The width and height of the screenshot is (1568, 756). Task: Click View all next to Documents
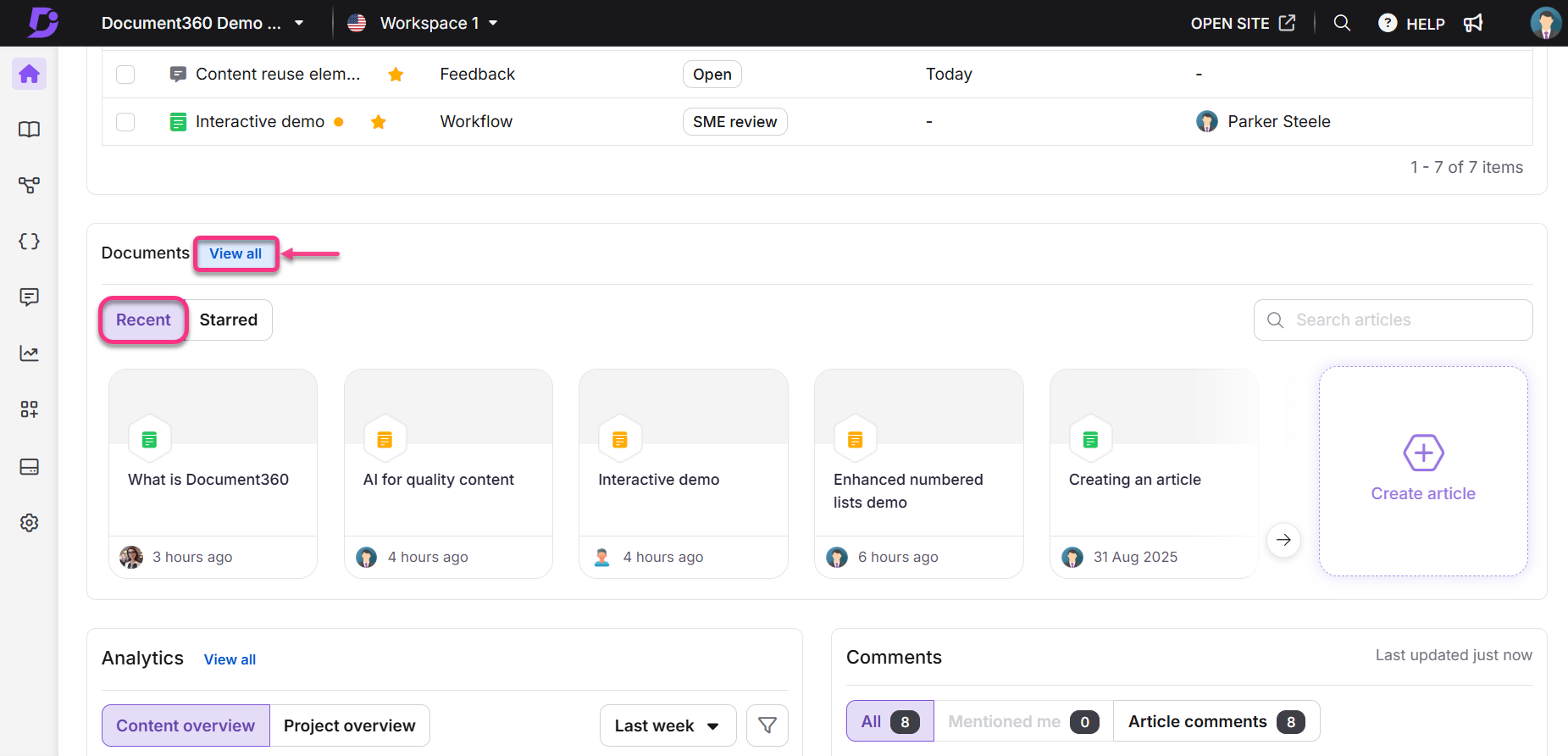[x=235, y=253]
